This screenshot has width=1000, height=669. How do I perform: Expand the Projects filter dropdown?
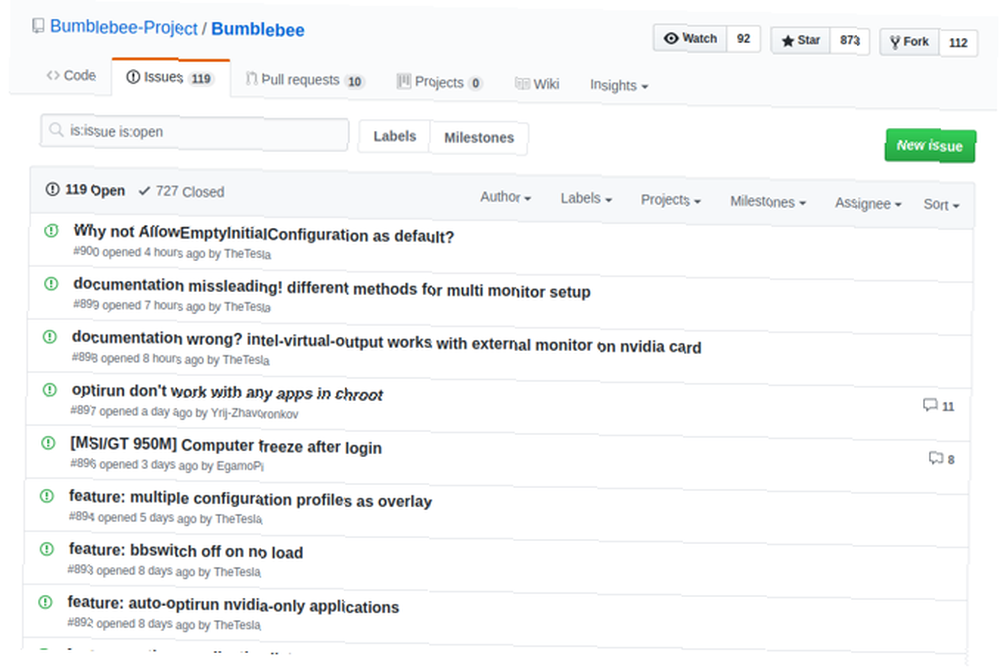coord(671,200)
